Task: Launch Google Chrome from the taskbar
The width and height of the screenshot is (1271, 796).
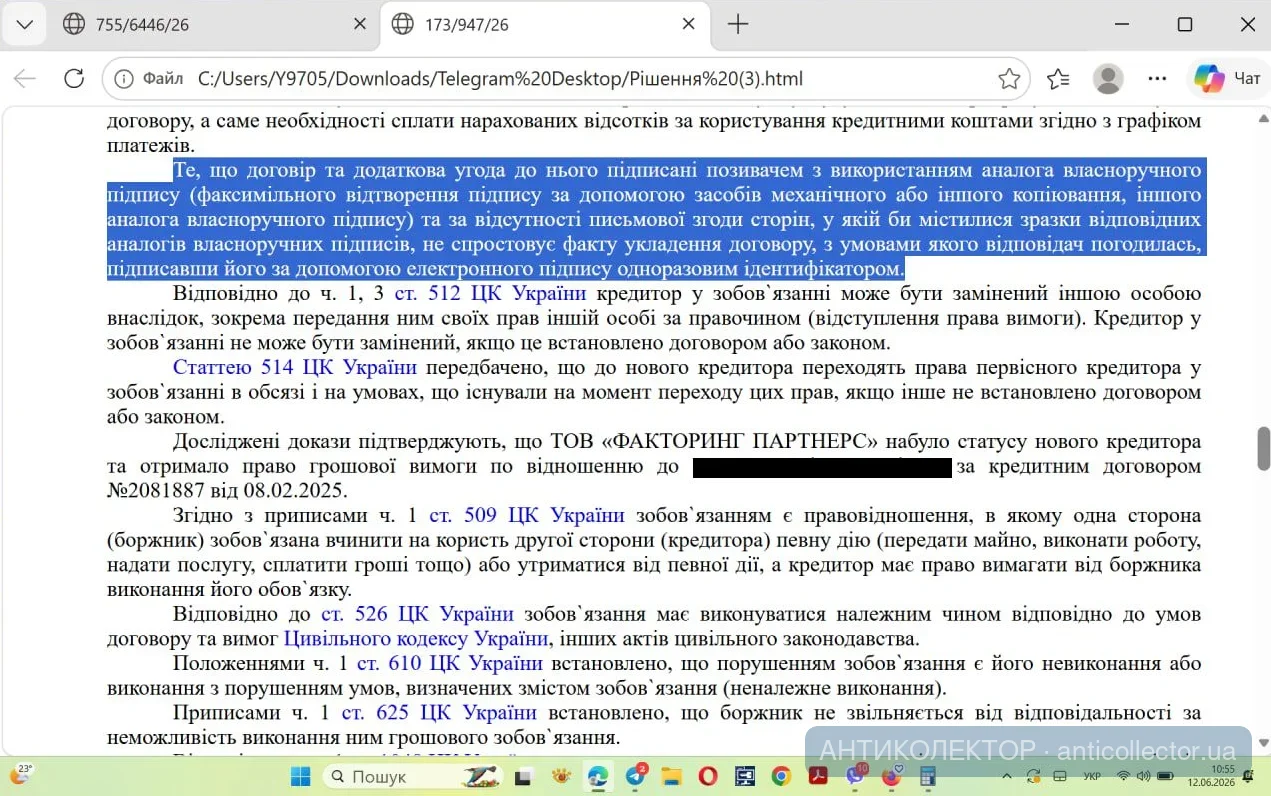Action: point(781,776)
